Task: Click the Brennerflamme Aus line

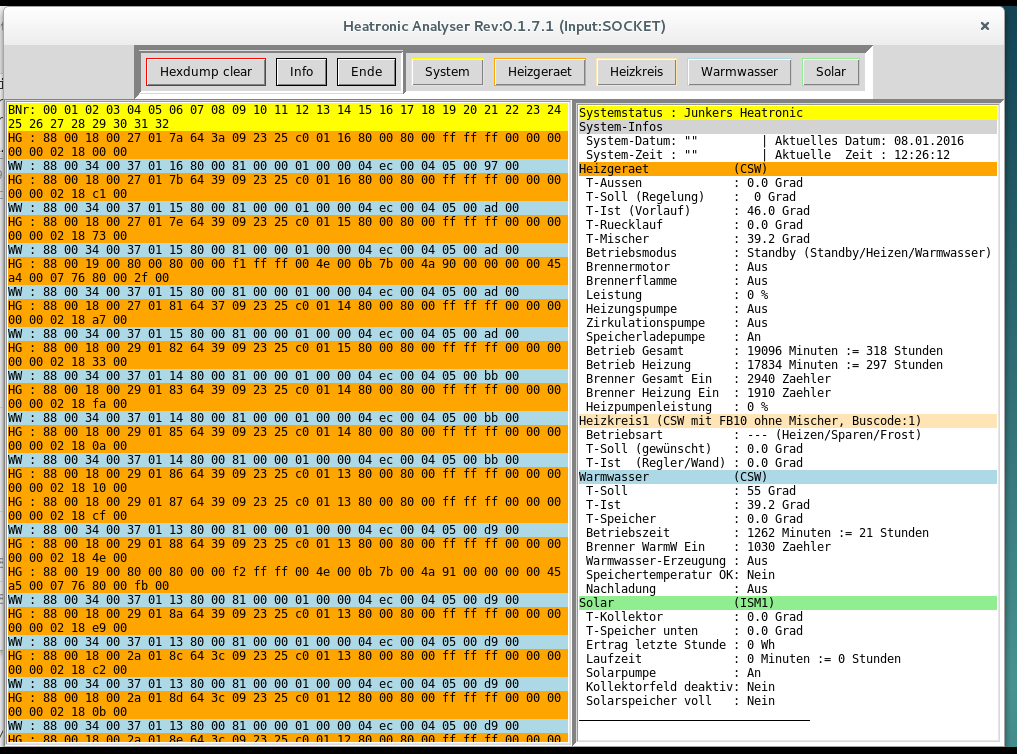Action: tap(676, 281)
